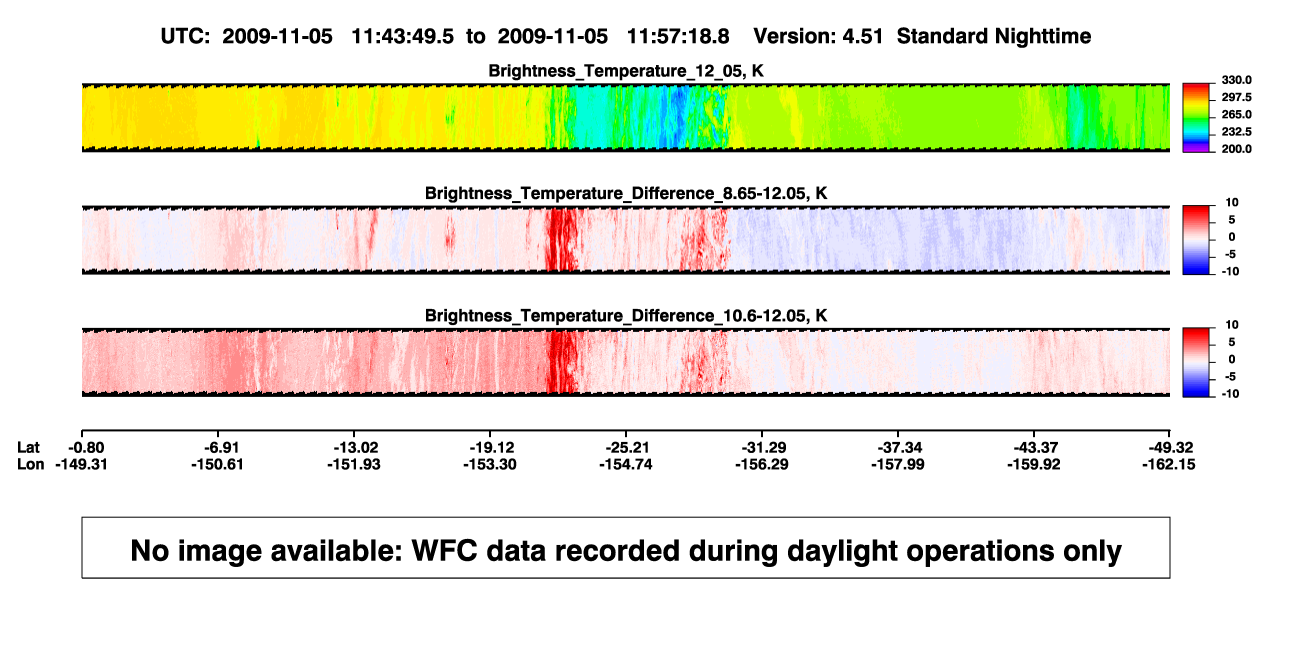Click the latitude value -37.34
1300x667 pixels.
pyautogui.click(x=900, y=447)
